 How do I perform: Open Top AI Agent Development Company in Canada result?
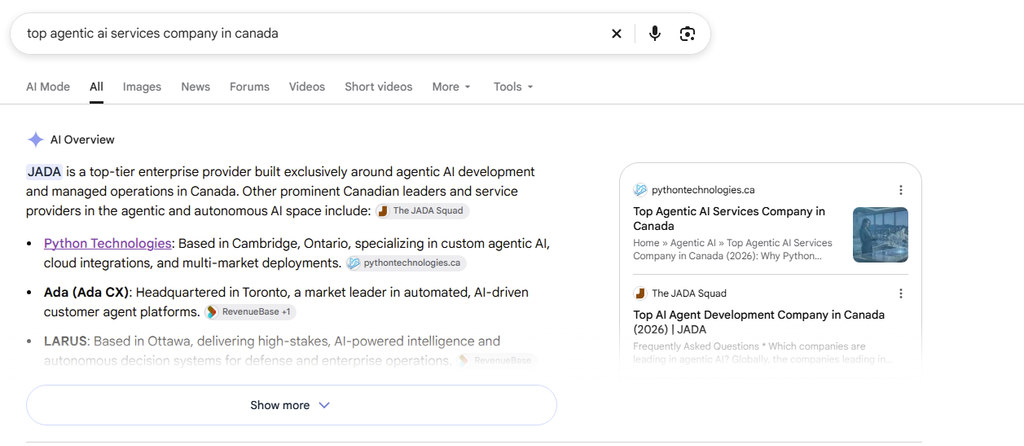pos(759,322)
